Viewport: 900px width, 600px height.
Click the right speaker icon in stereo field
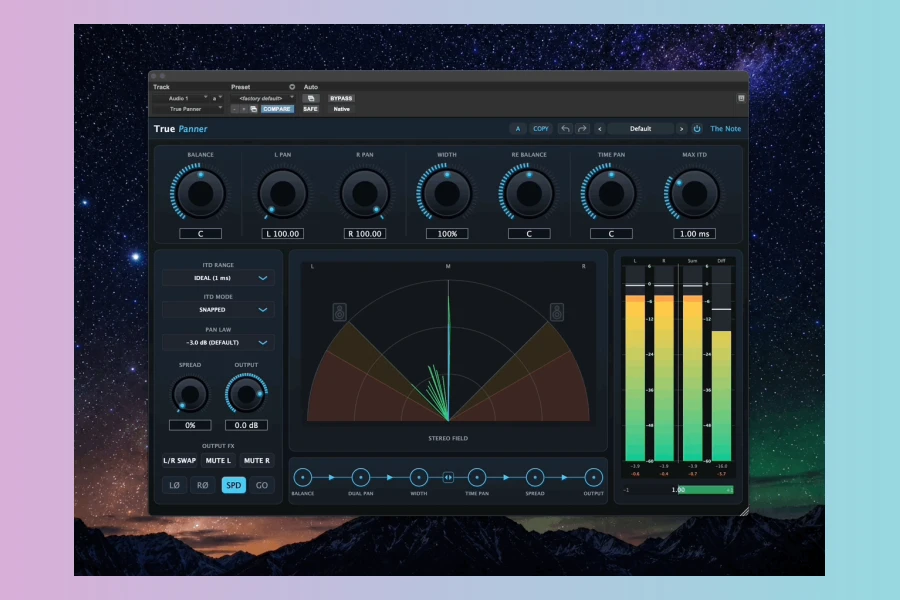pyautogui.click(x=557, y=312)
